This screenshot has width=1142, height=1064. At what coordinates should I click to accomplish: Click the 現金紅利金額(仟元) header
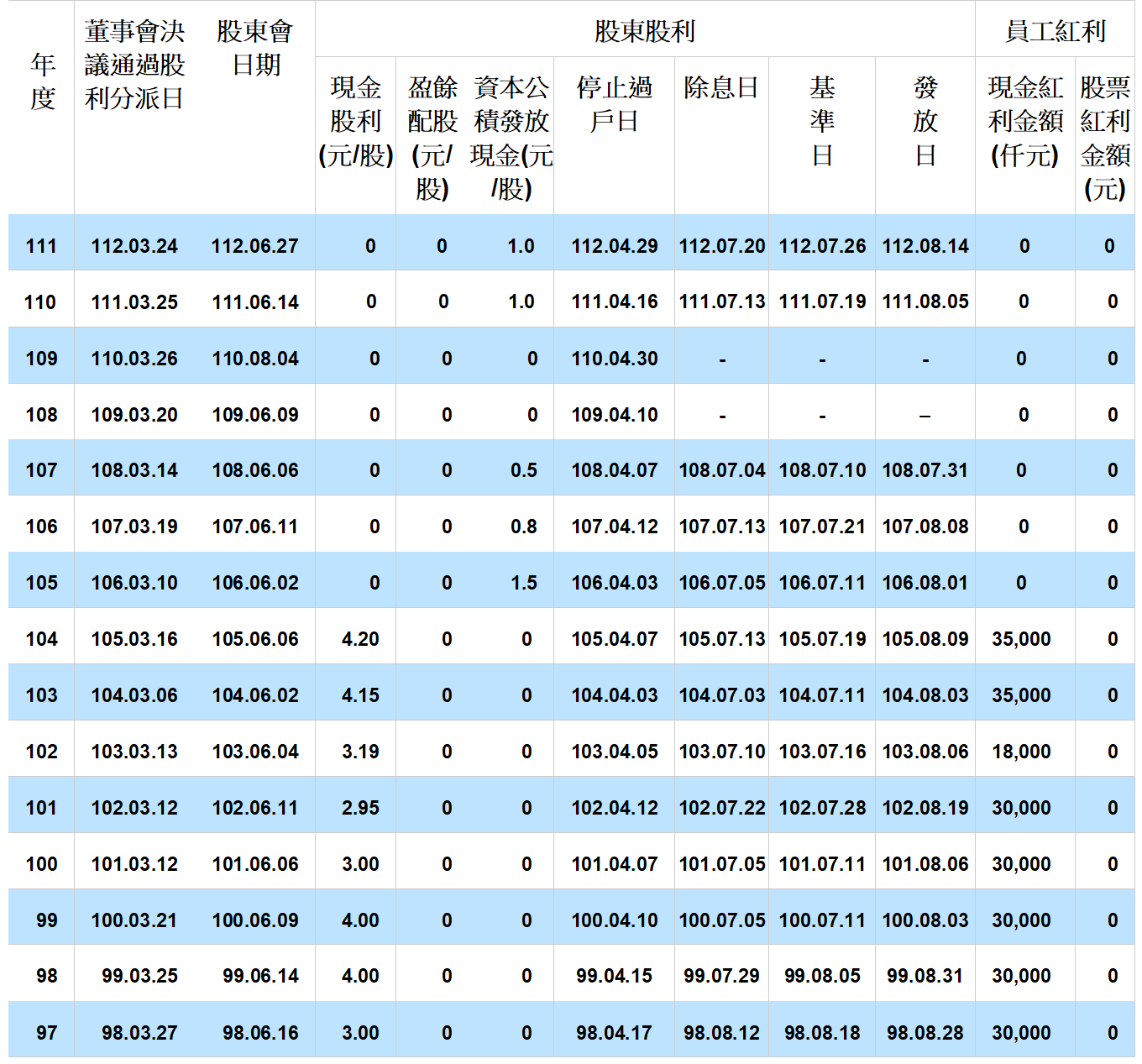1025,121
